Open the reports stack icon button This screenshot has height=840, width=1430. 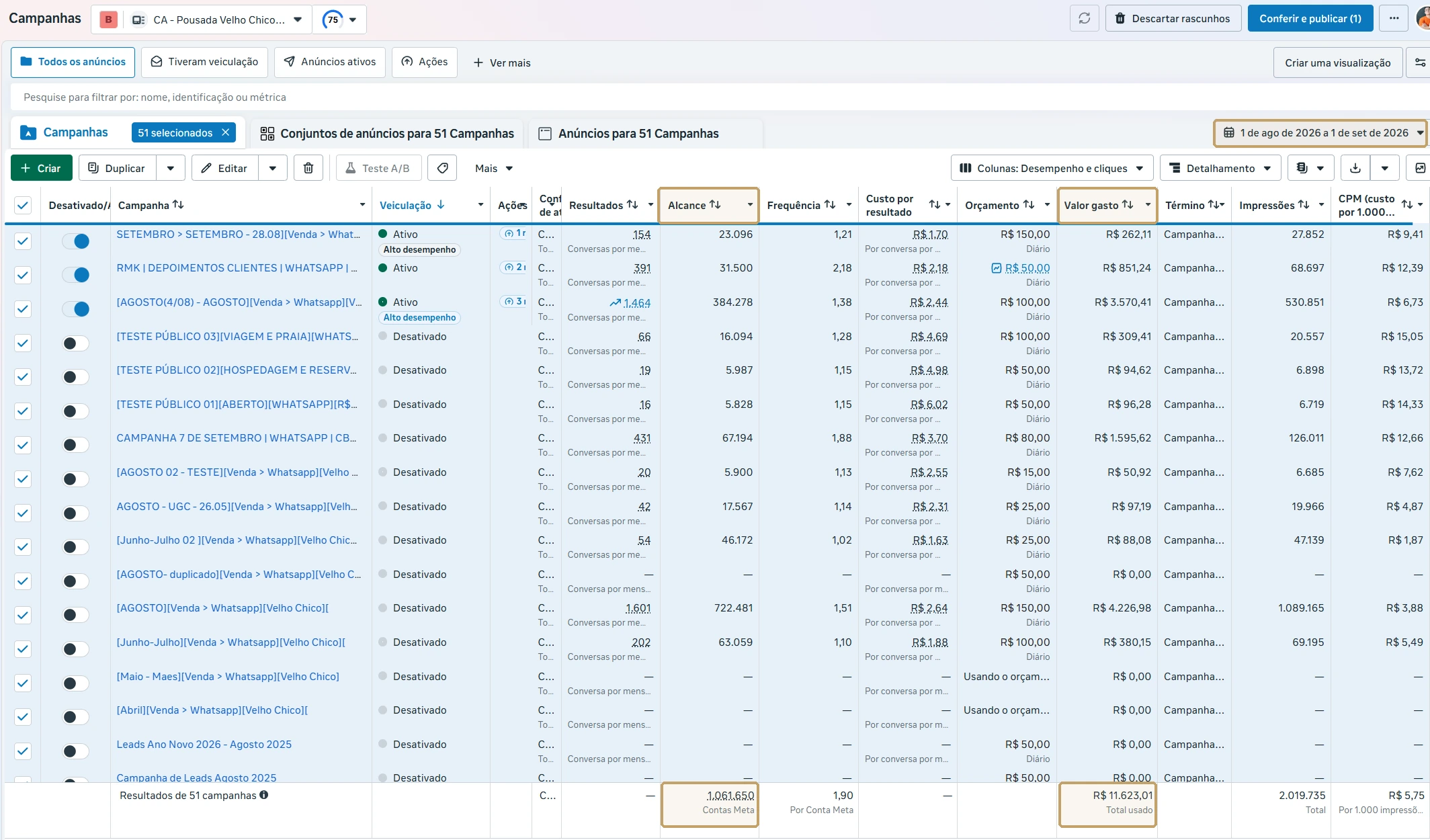pyautogui.click(x=1302, y=168)
